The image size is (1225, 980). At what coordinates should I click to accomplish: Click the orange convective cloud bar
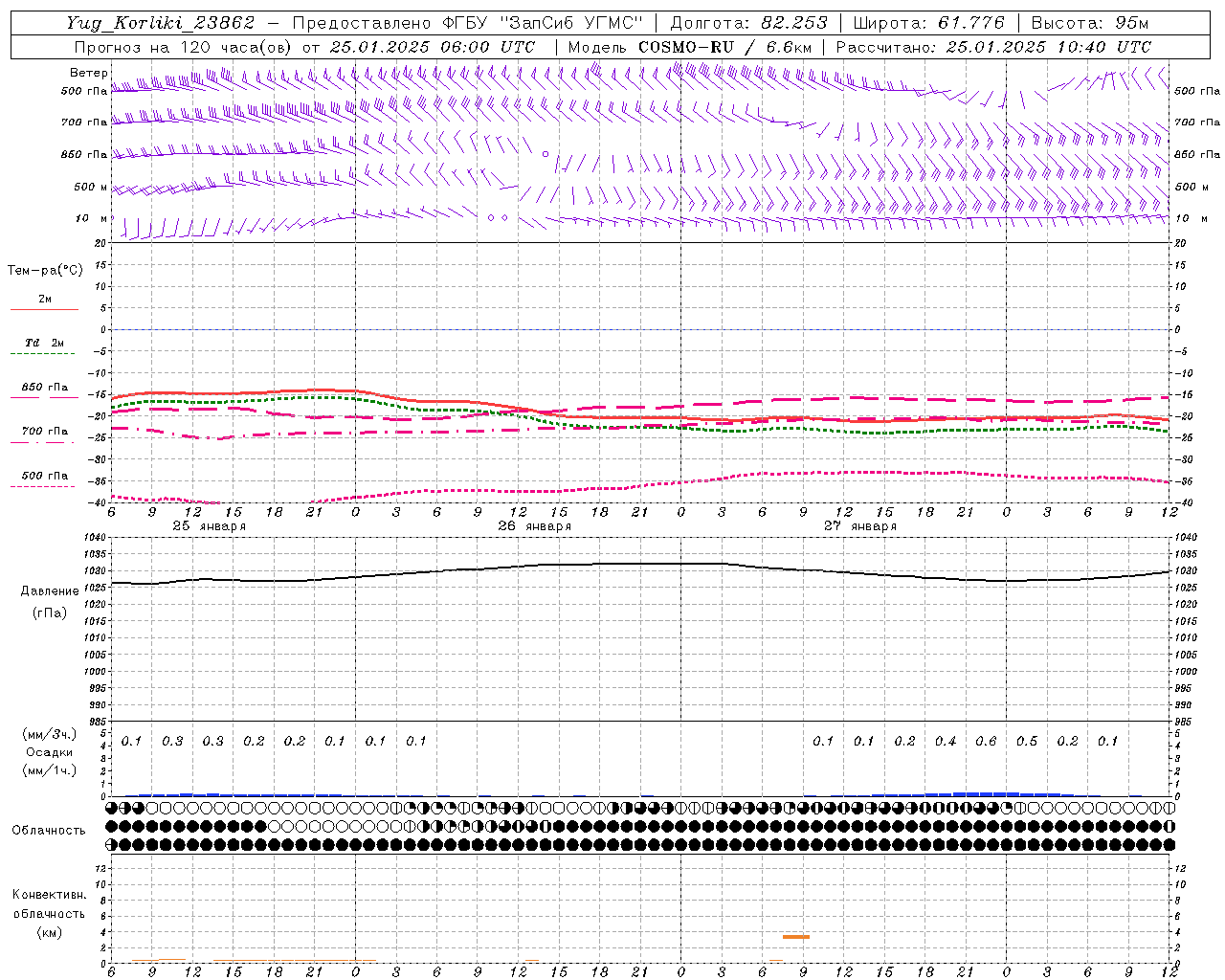(796, 937)
